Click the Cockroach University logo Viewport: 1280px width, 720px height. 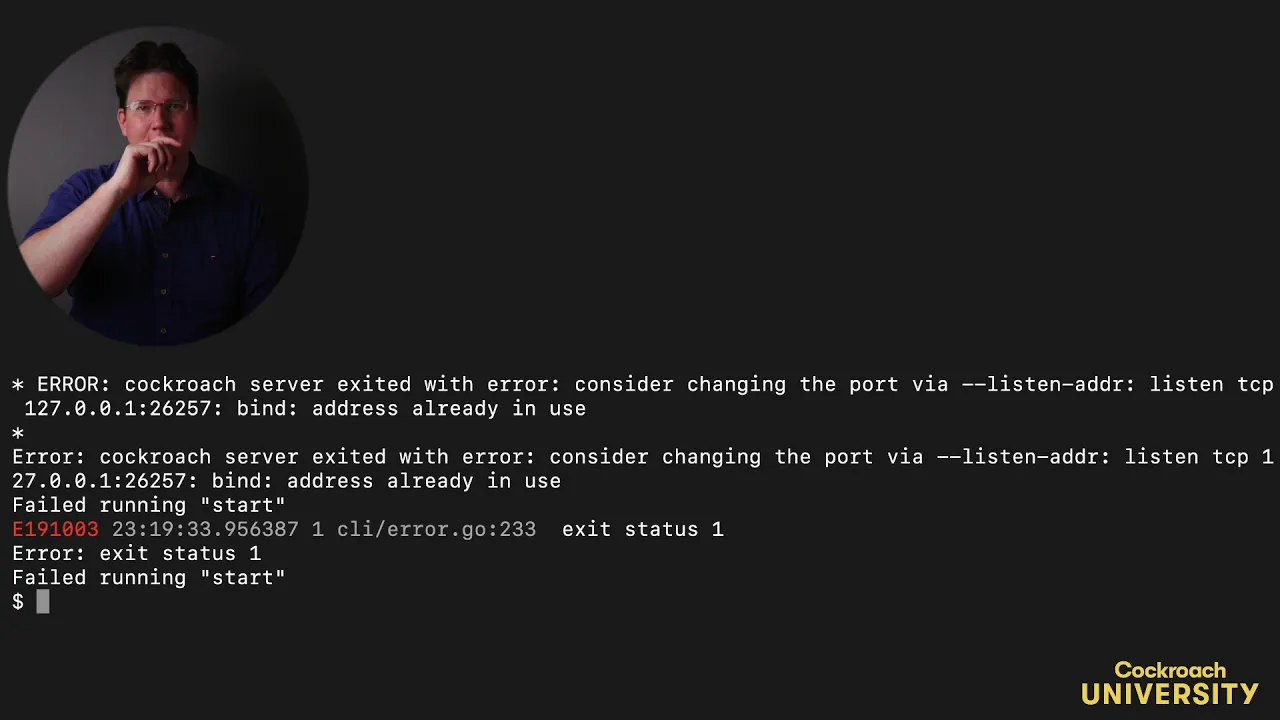pyautogui.click(x=1170, y=683)
